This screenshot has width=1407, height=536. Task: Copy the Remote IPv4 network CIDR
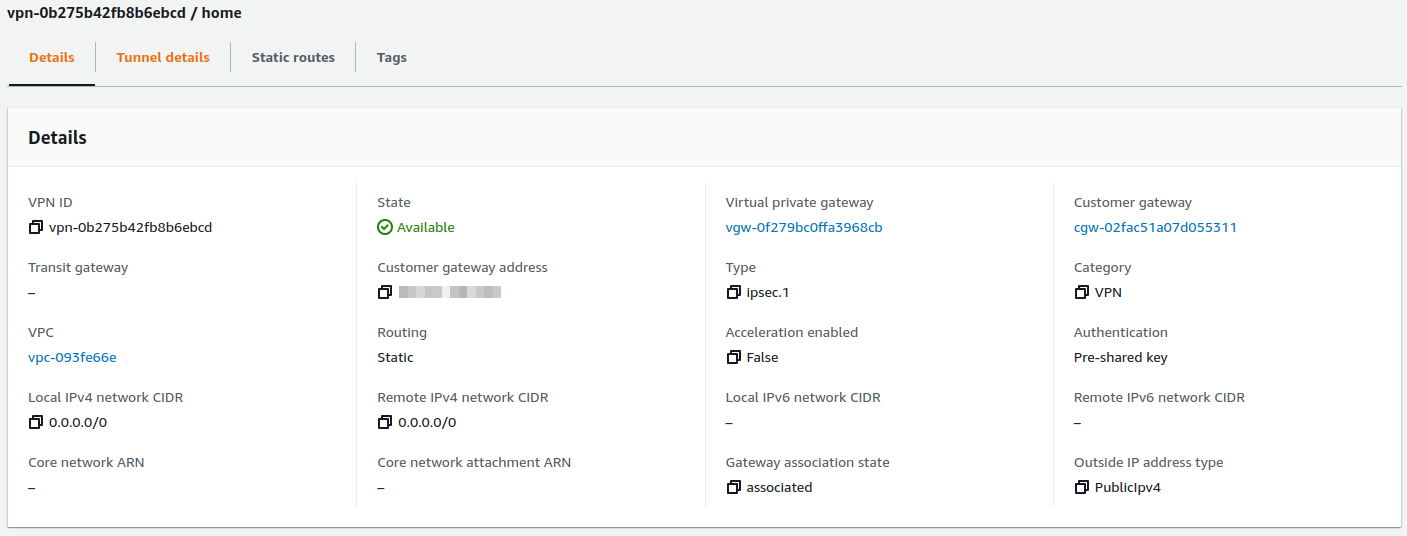tap(385, 423)
